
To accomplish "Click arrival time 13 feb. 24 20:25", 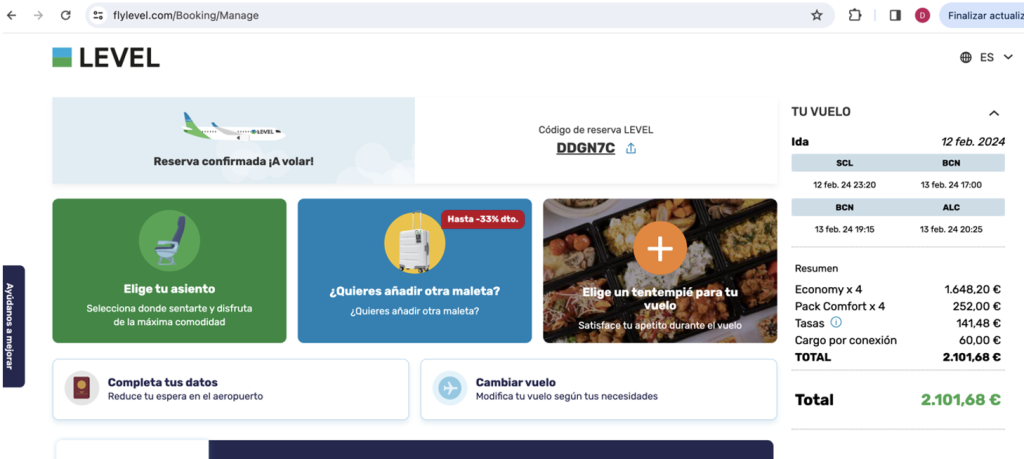I will [951, 229].
